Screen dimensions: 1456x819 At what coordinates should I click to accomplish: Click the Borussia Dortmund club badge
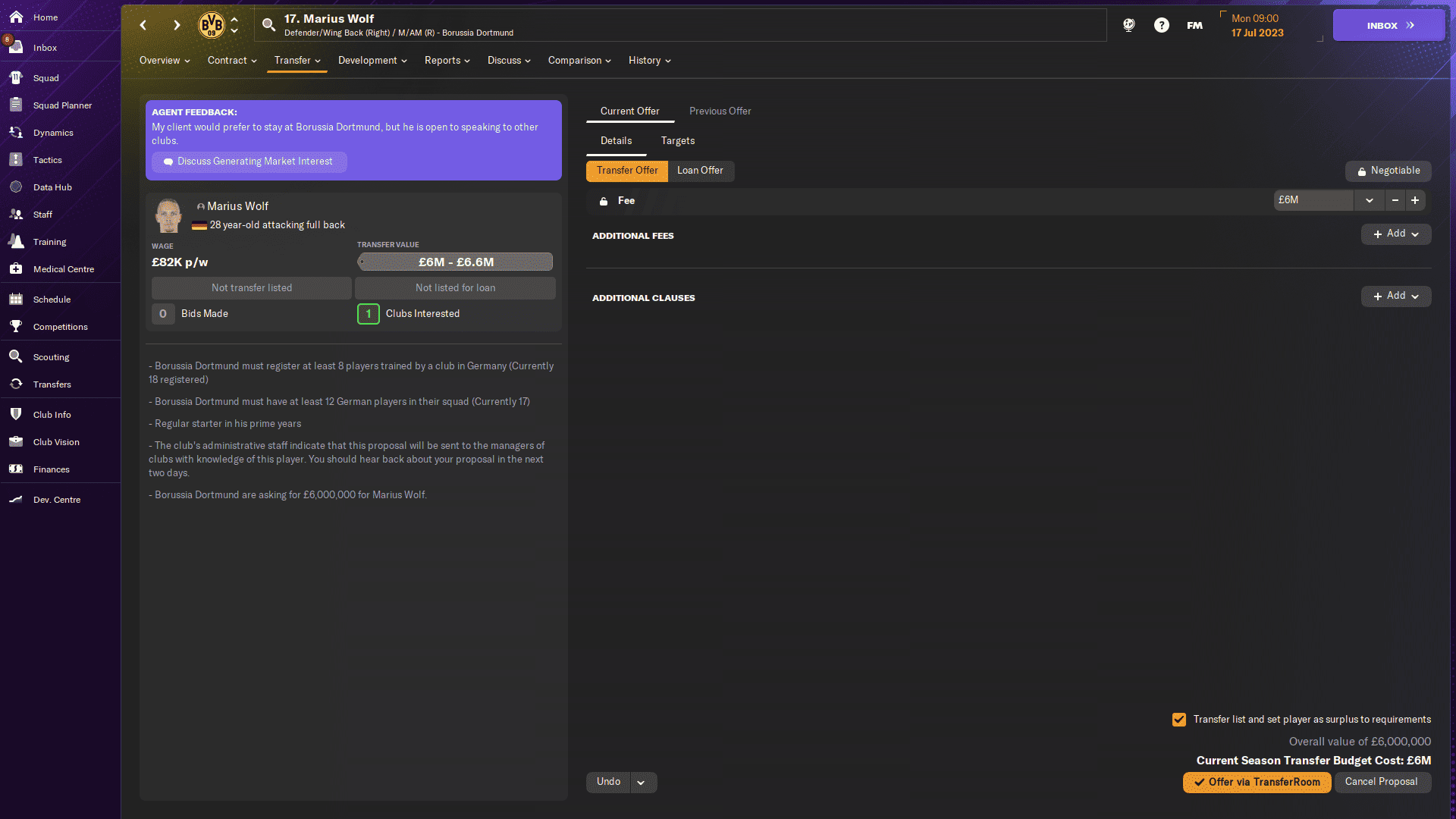pos(212,25)
